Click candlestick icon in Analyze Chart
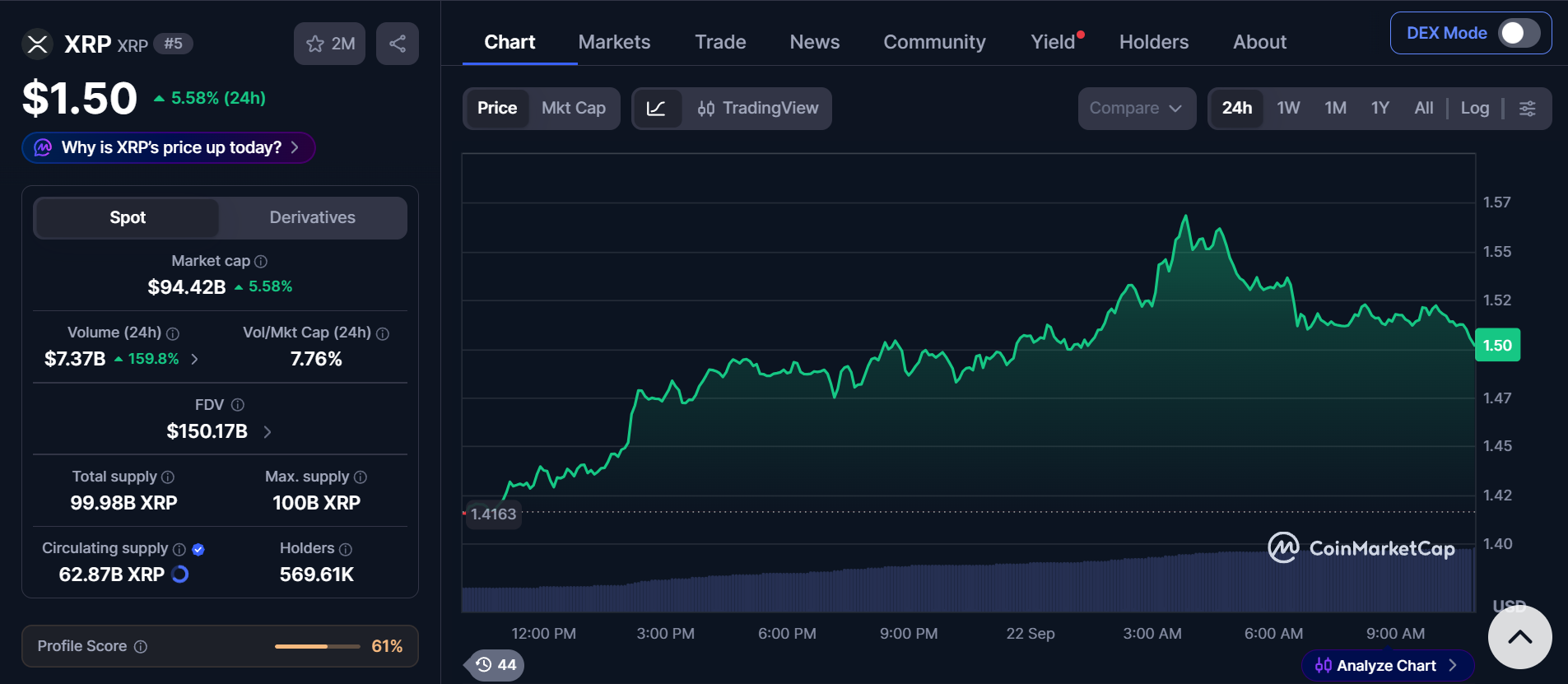This screenshot has height=684, width=1568. pos(1324,665)
